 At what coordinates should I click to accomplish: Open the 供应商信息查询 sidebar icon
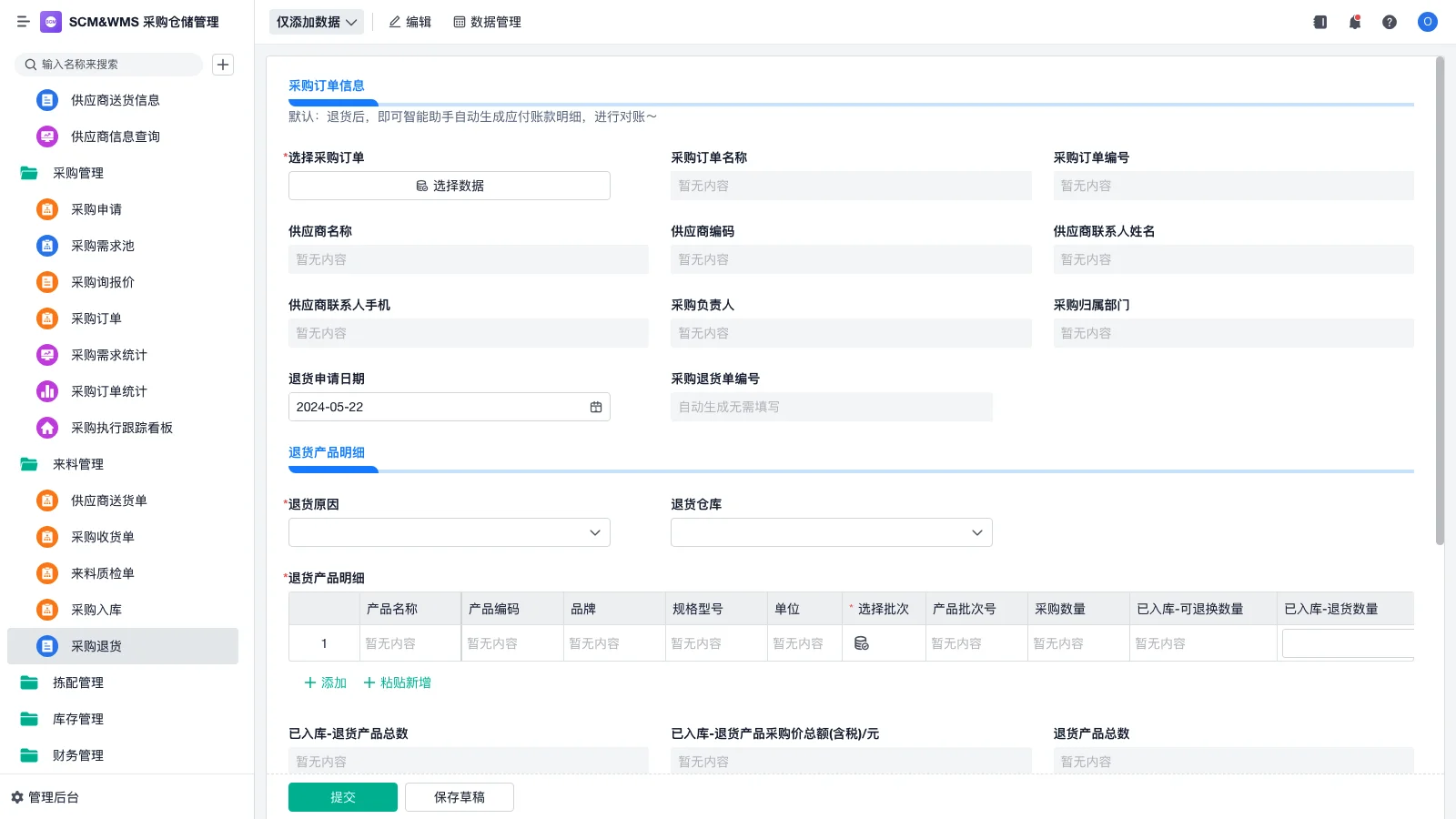click(x=47, y=136)
